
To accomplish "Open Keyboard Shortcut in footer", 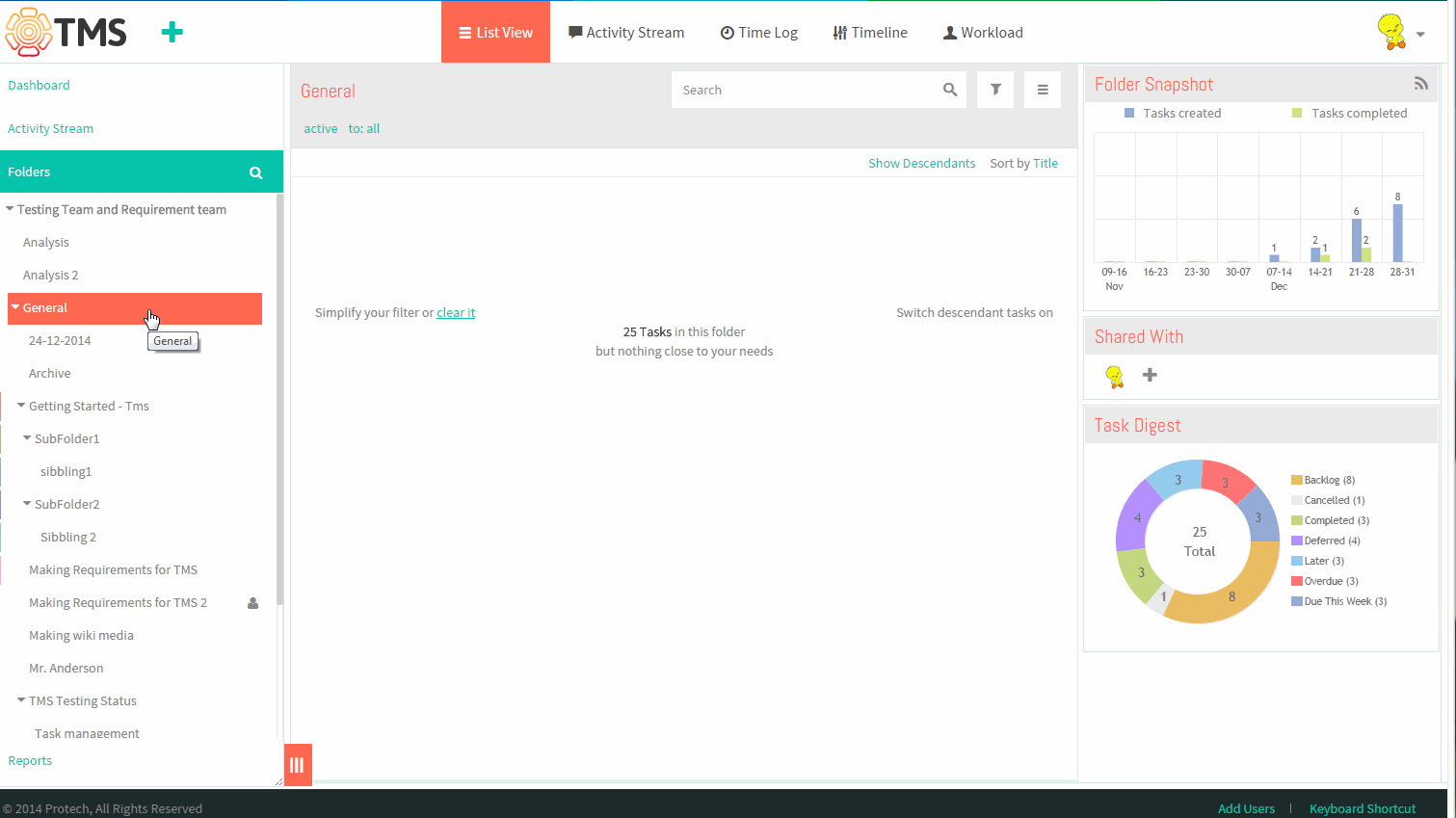I will pyautogui.click(x=1363, y=808).
